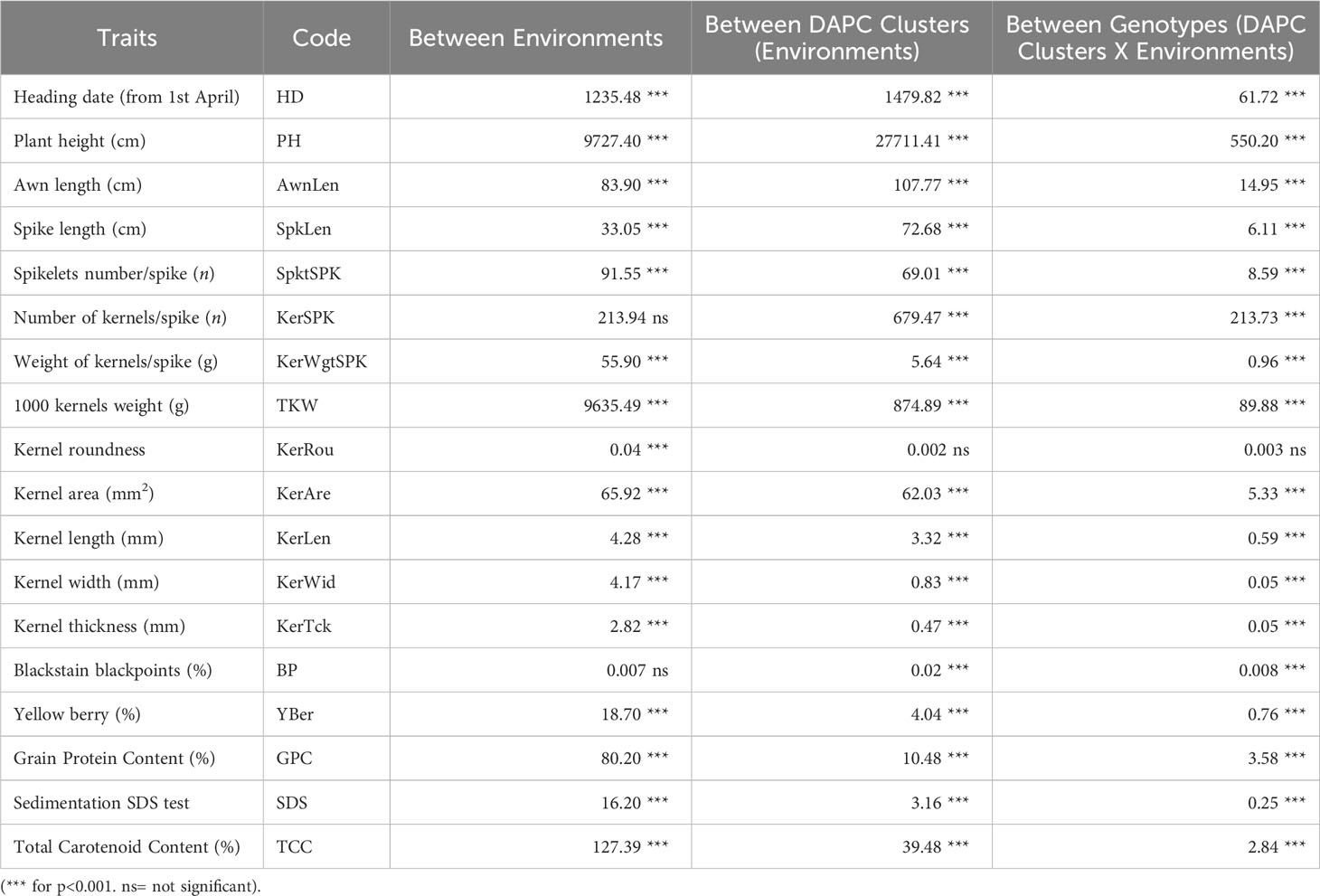
Task: Click the Between Genotypes column header
Action: (x=1155, y=38)
